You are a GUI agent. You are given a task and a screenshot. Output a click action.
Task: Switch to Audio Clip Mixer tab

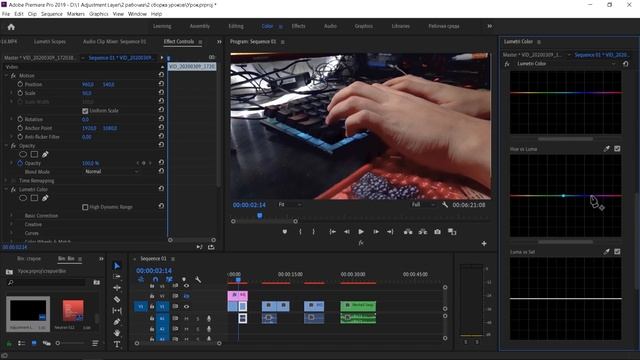(114, 42)
